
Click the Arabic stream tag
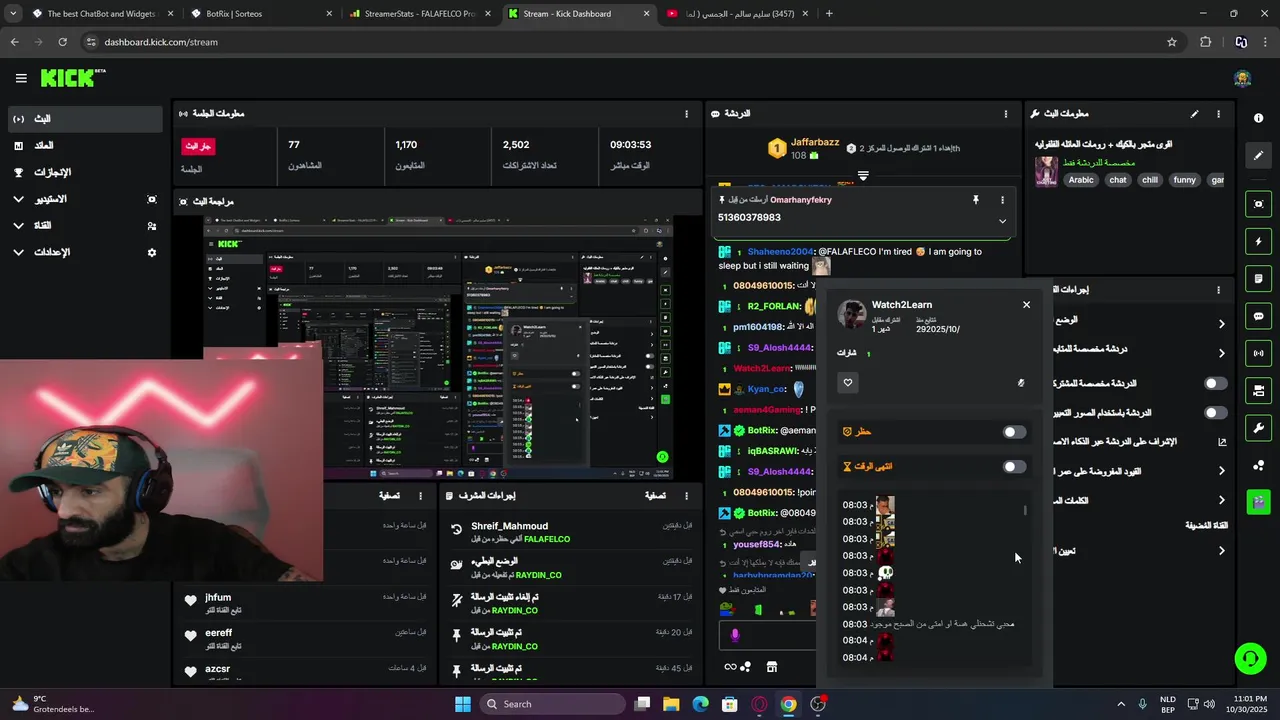pyautogui.click(x=1081, y=180)
